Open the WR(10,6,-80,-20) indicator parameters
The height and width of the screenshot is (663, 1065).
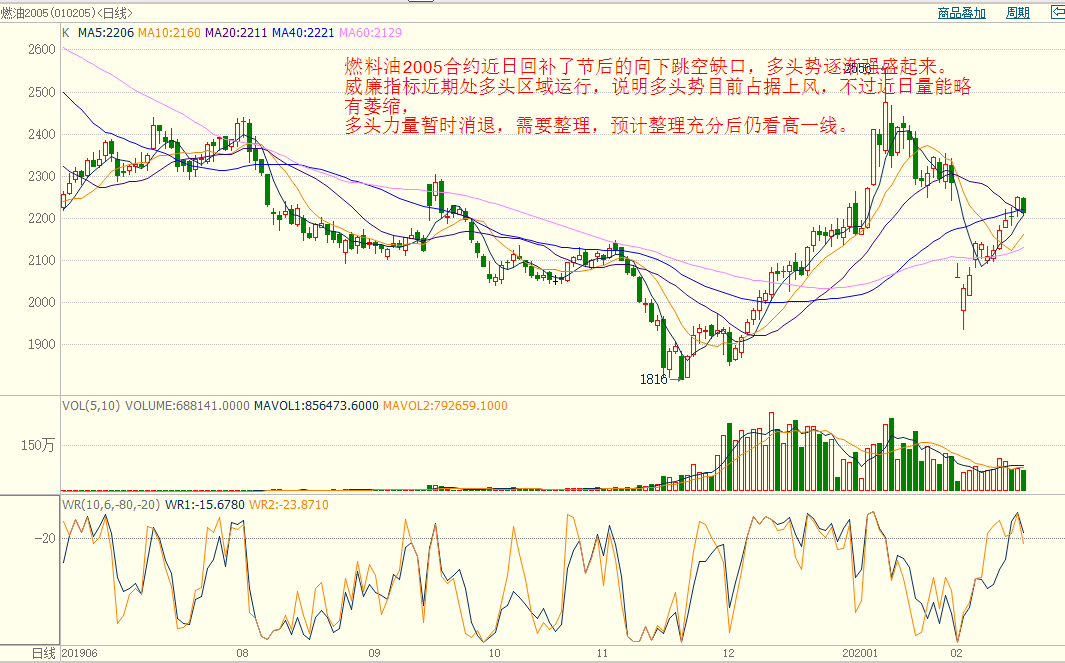[111, 504]
